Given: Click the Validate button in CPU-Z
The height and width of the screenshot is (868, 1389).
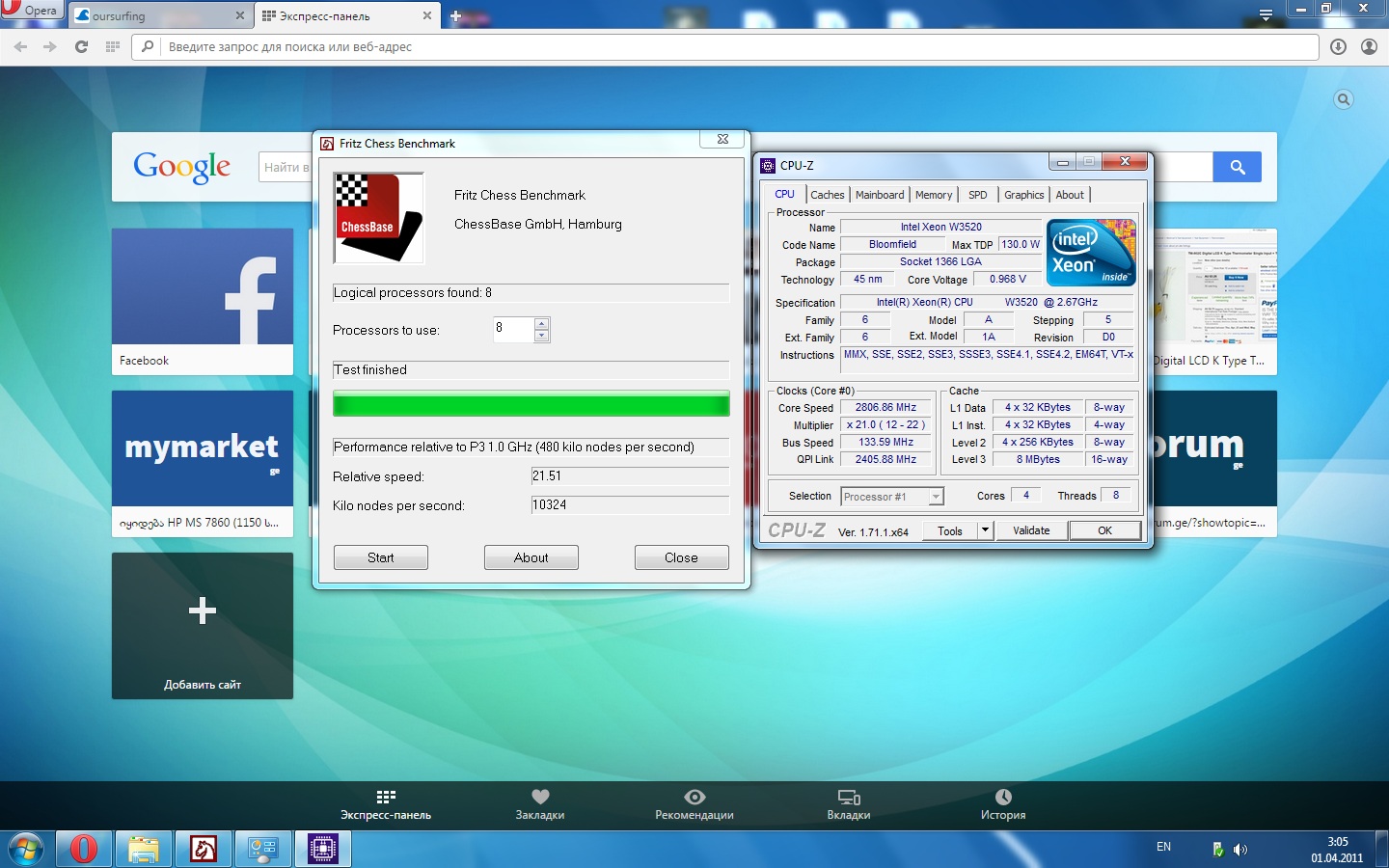Looking at the screenshot, I should click(x=1031, y=530).
